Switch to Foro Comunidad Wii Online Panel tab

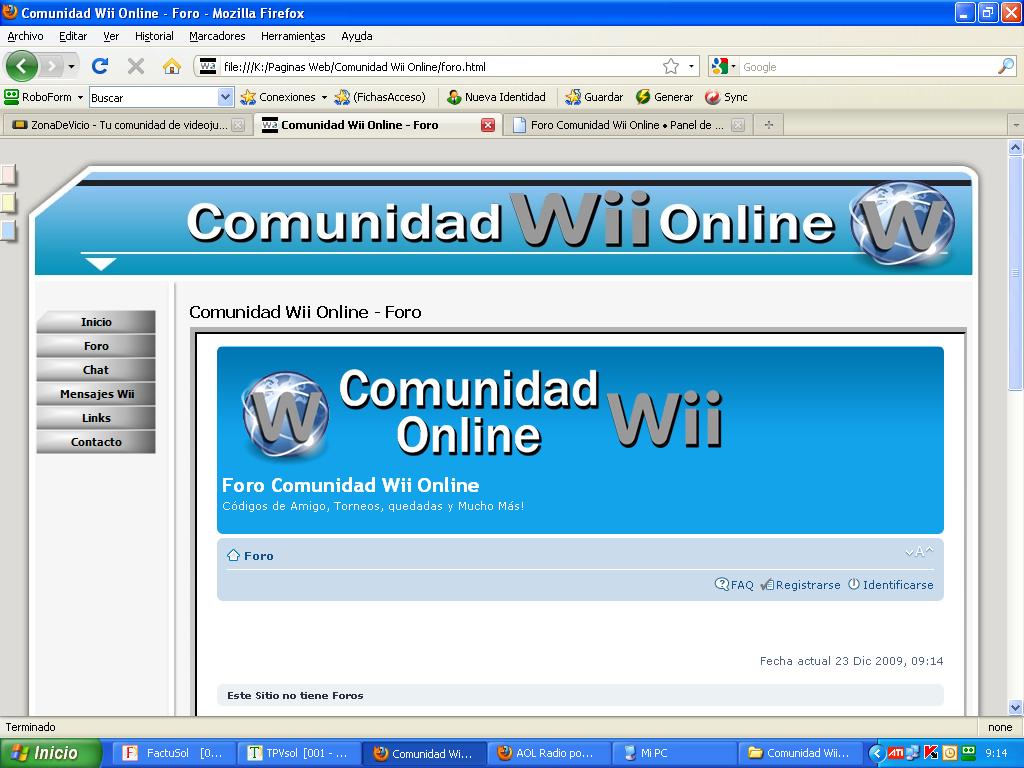point(627,125)
